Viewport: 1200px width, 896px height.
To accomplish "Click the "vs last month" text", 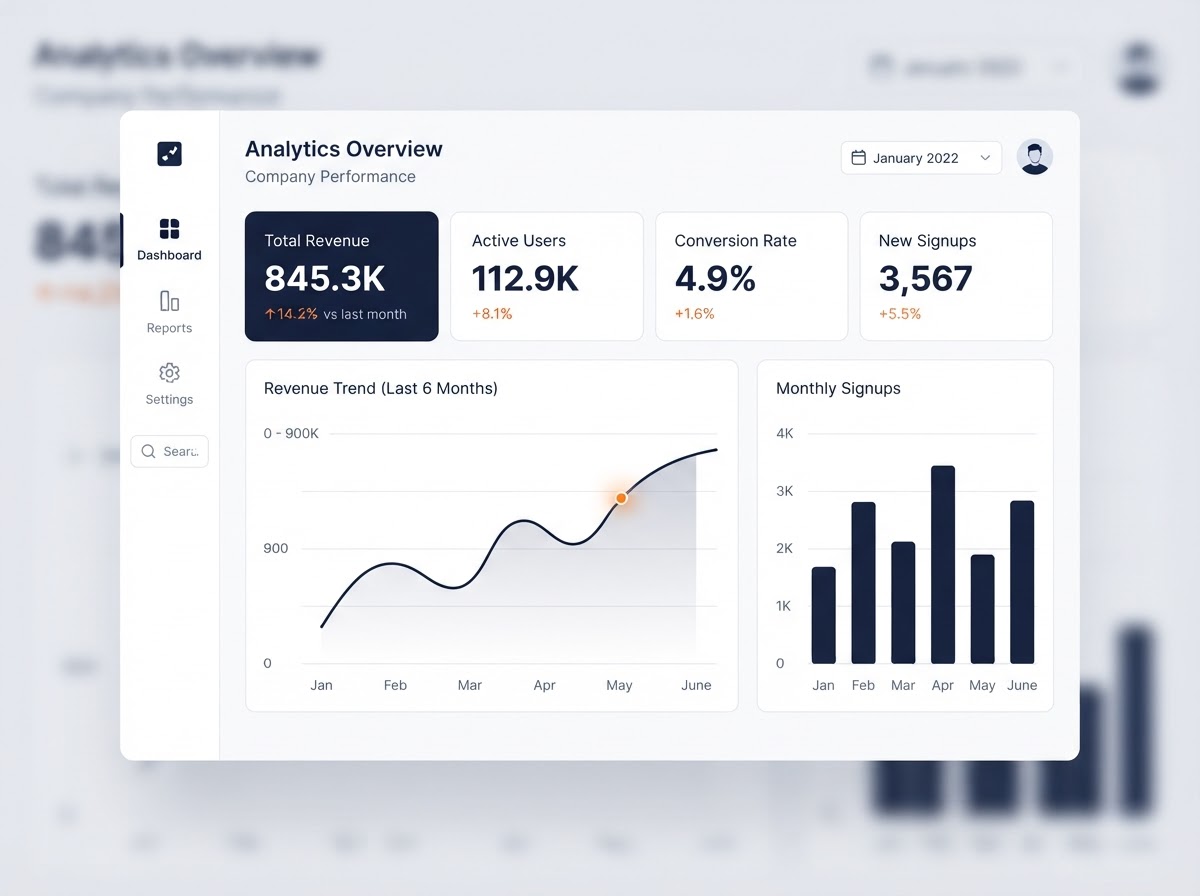I will click(365, 314).
